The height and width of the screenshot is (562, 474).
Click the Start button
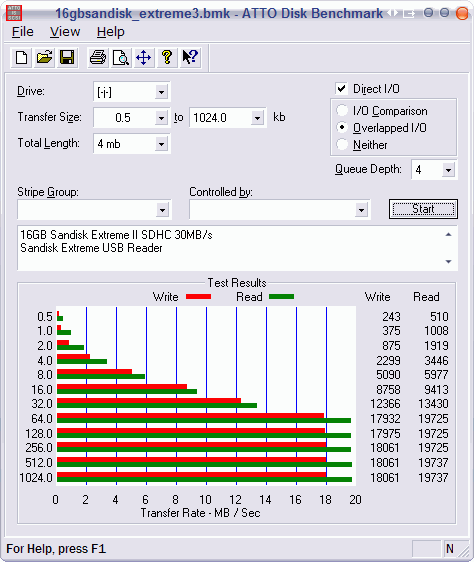(423, 209)
